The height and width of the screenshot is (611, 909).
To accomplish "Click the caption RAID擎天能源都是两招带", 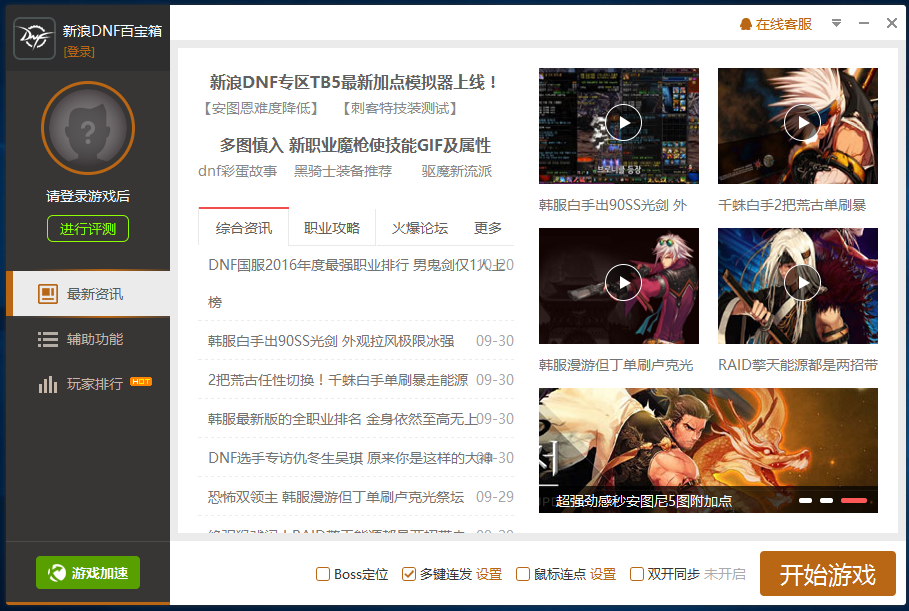I will click(x=798, y=365).
